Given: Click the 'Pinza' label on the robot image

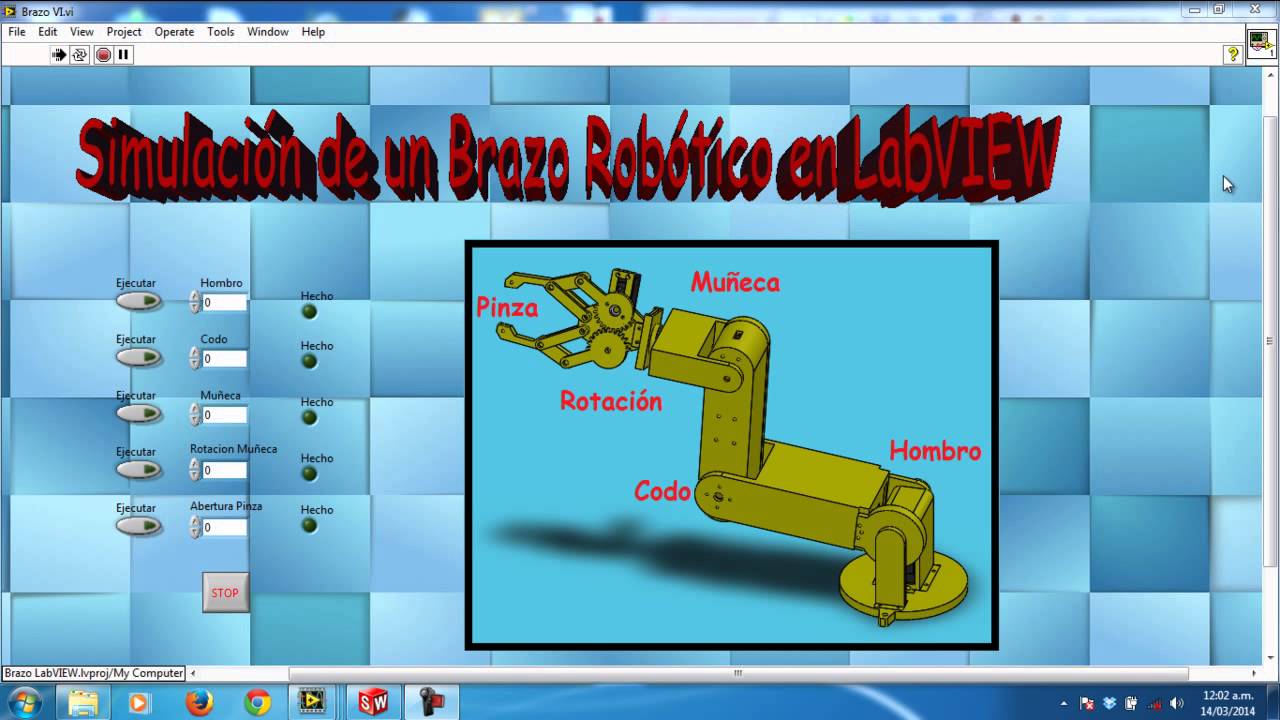Looking at the screenshot, I should coord(507,307).
